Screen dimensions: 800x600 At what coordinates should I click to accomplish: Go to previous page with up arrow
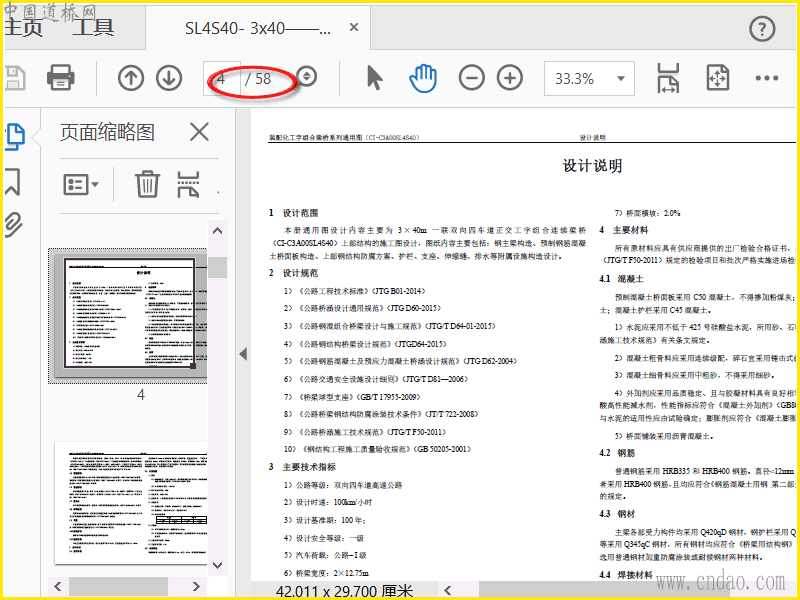pyautogui.click(x=131, y=78)
